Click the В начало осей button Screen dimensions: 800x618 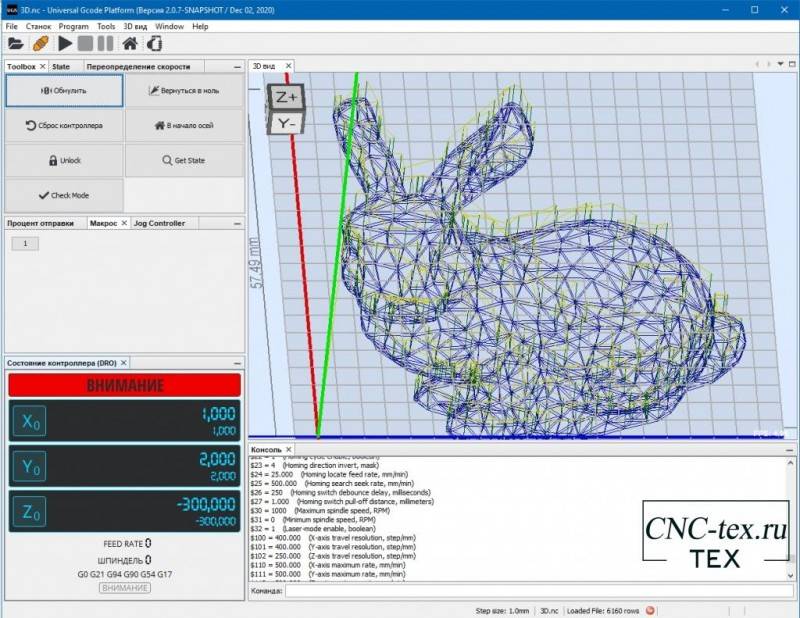click(184, 126)
